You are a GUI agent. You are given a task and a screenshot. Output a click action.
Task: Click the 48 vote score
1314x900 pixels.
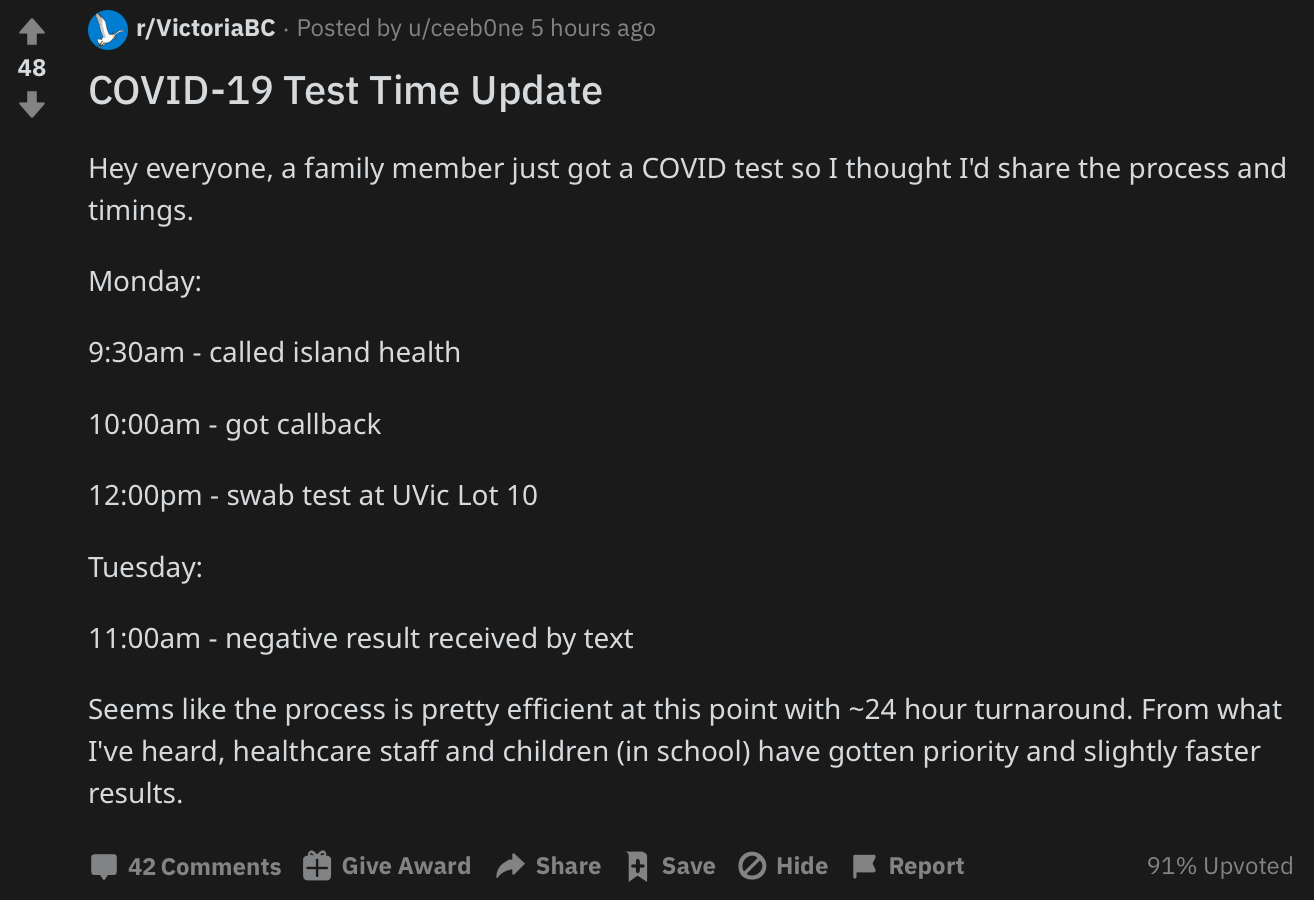(x=32, y=68)
